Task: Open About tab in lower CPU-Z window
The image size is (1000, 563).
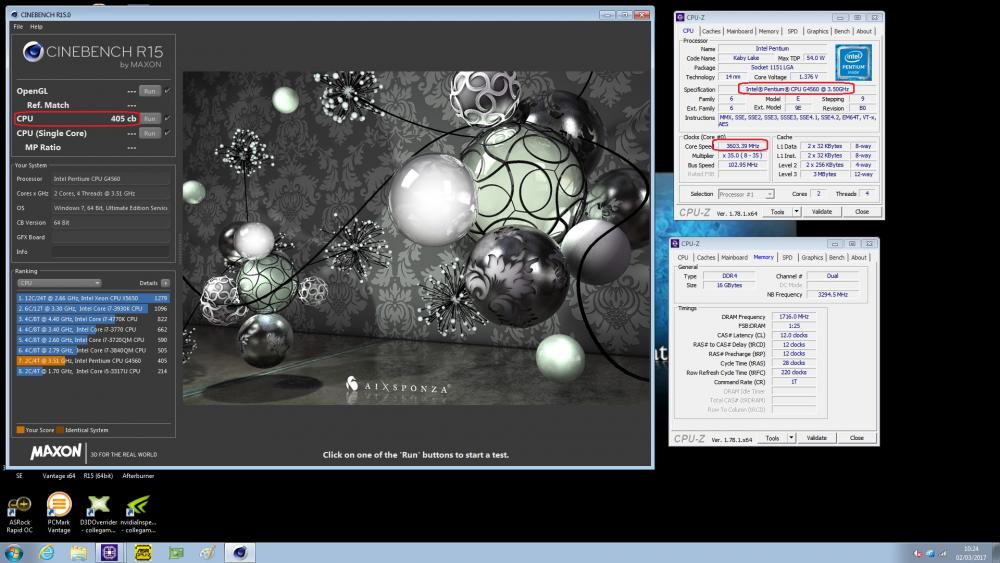Action: coord(858,258)
